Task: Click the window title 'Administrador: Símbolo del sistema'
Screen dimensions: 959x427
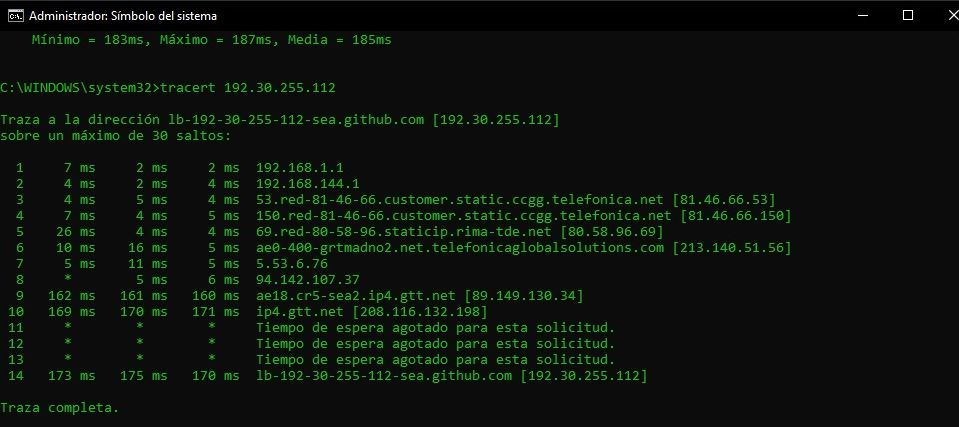Action: pyautogui.click(x=123, y=16)
